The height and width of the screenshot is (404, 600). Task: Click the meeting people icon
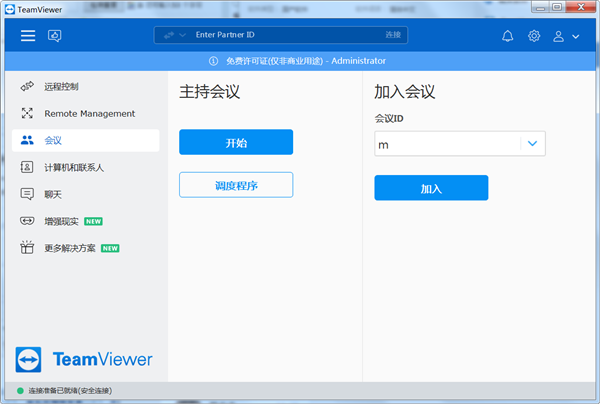pos(27,140)
